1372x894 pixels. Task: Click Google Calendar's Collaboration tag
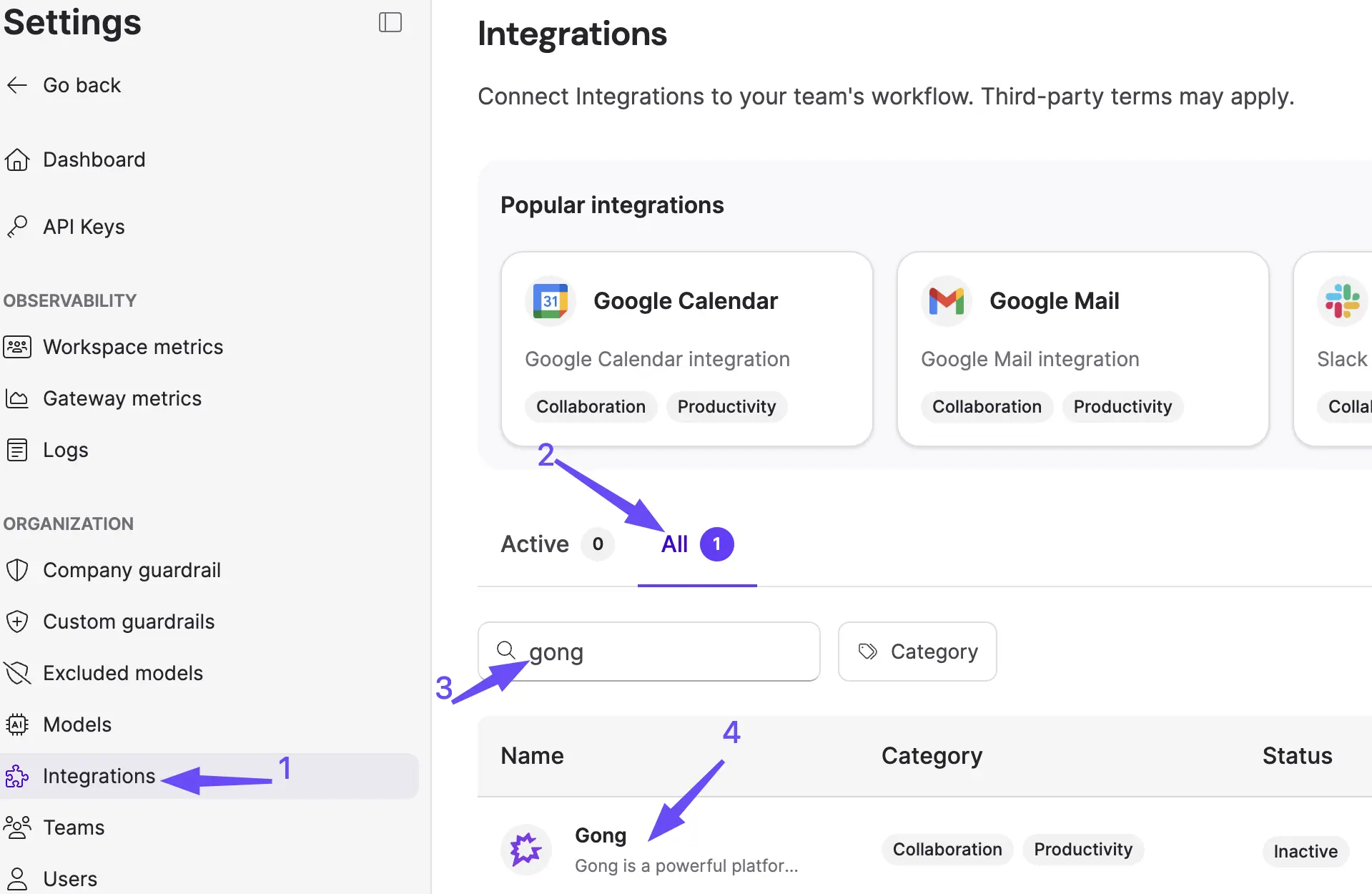pyautogui.click(x=591, y=407)
